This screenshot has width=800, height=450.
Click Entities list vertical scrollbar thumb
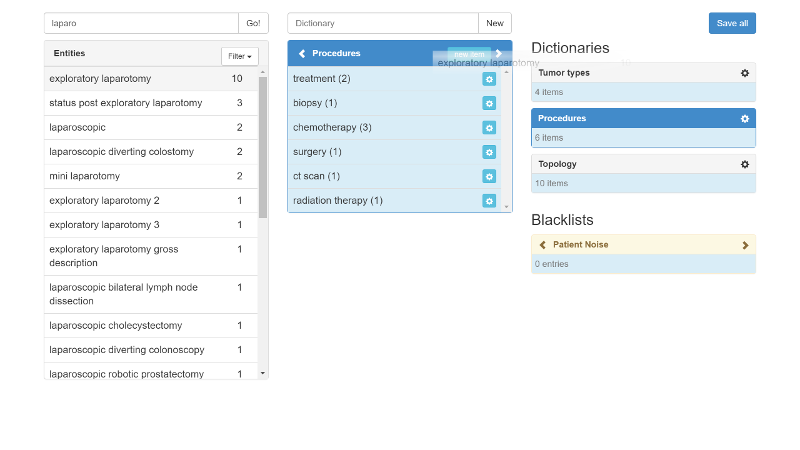click(263, 147)
